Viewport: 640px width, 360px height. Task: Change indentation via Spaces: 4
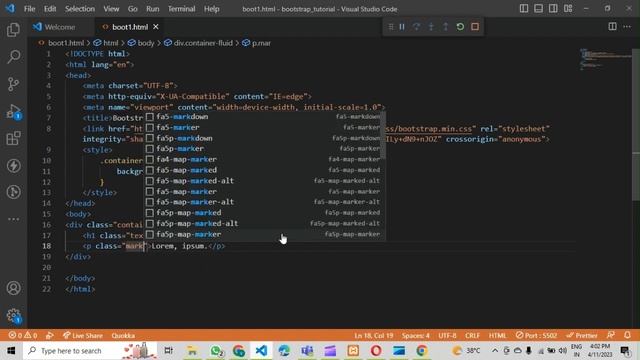click(416, 336)
